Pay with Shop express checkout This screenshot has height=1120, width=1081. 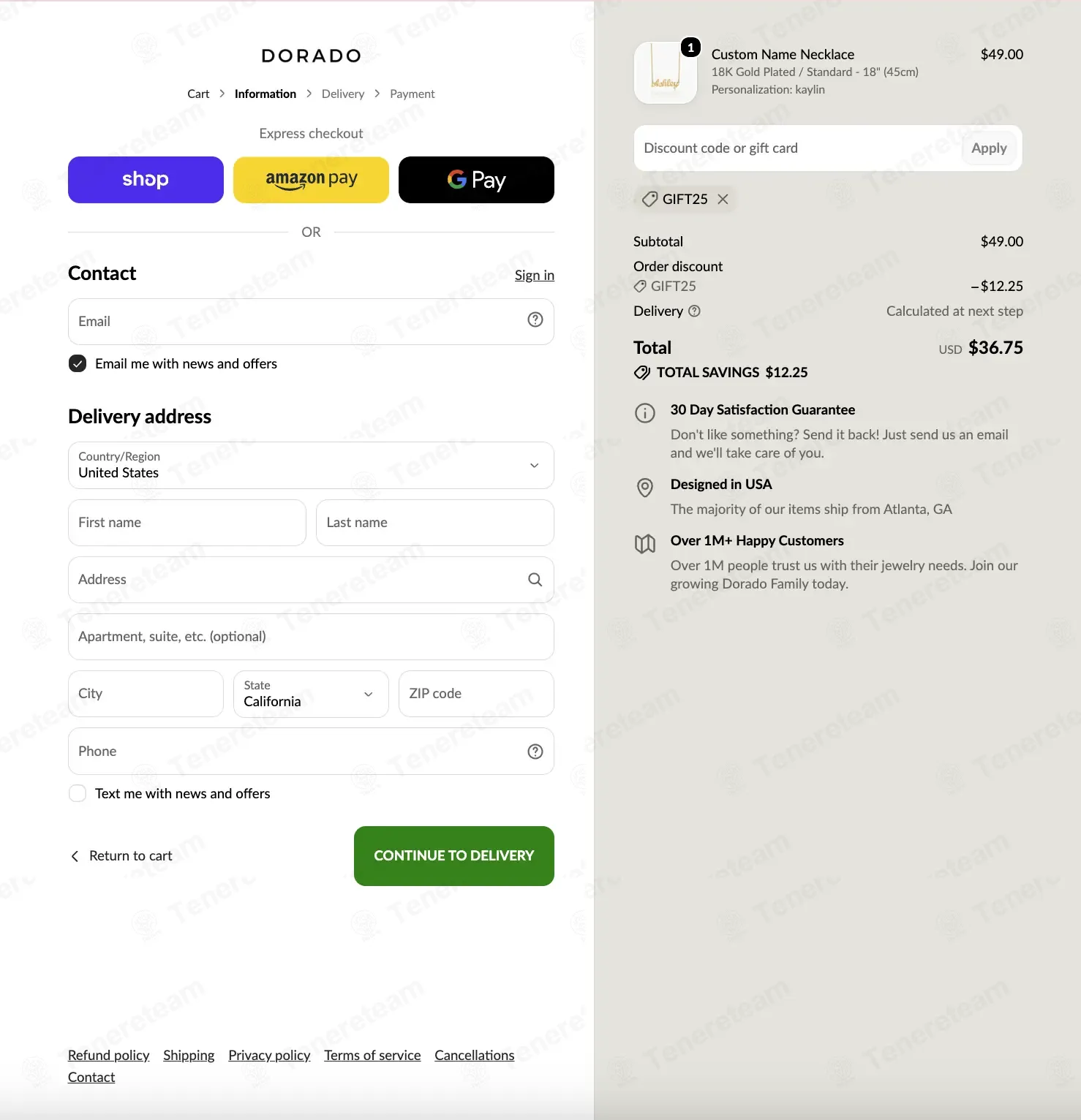tap(146, 180)
